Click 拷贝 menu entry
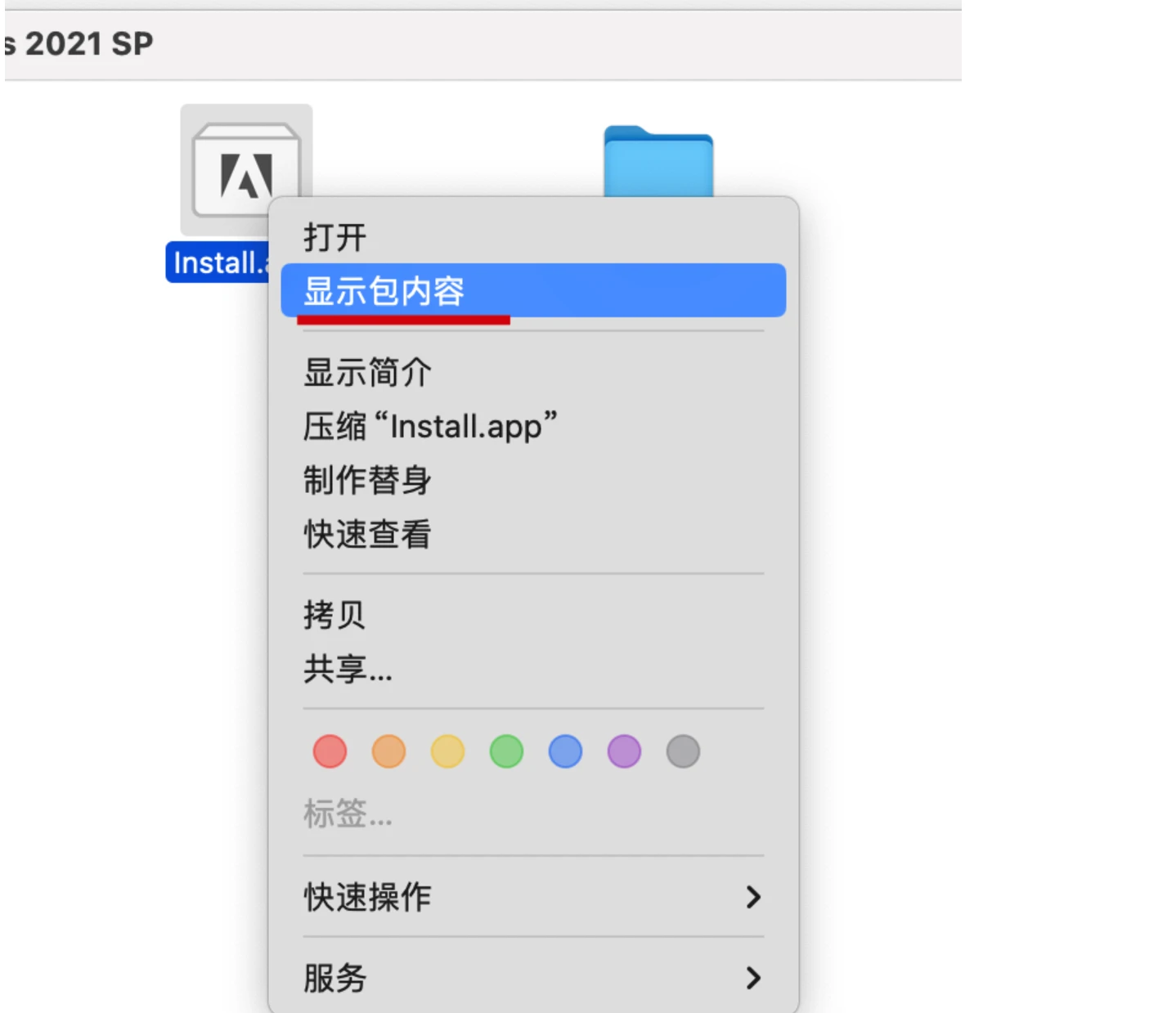This screenshot has height=1013, width=1176. click(533, 615)
